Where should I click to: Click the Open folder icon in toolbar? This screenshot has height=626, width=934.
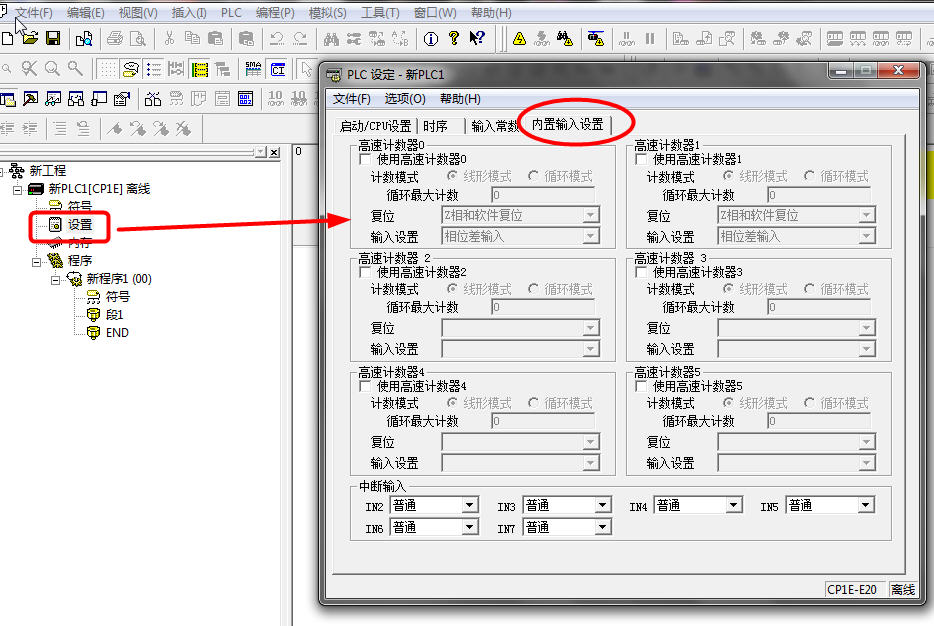[30, 39]
